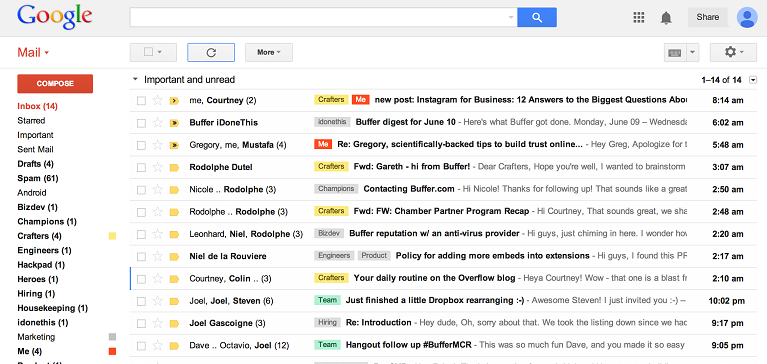The image size is (767, 364).
Task: Toggle importance marker on Courtney, Colin email
Action: (x=174, y=279)
